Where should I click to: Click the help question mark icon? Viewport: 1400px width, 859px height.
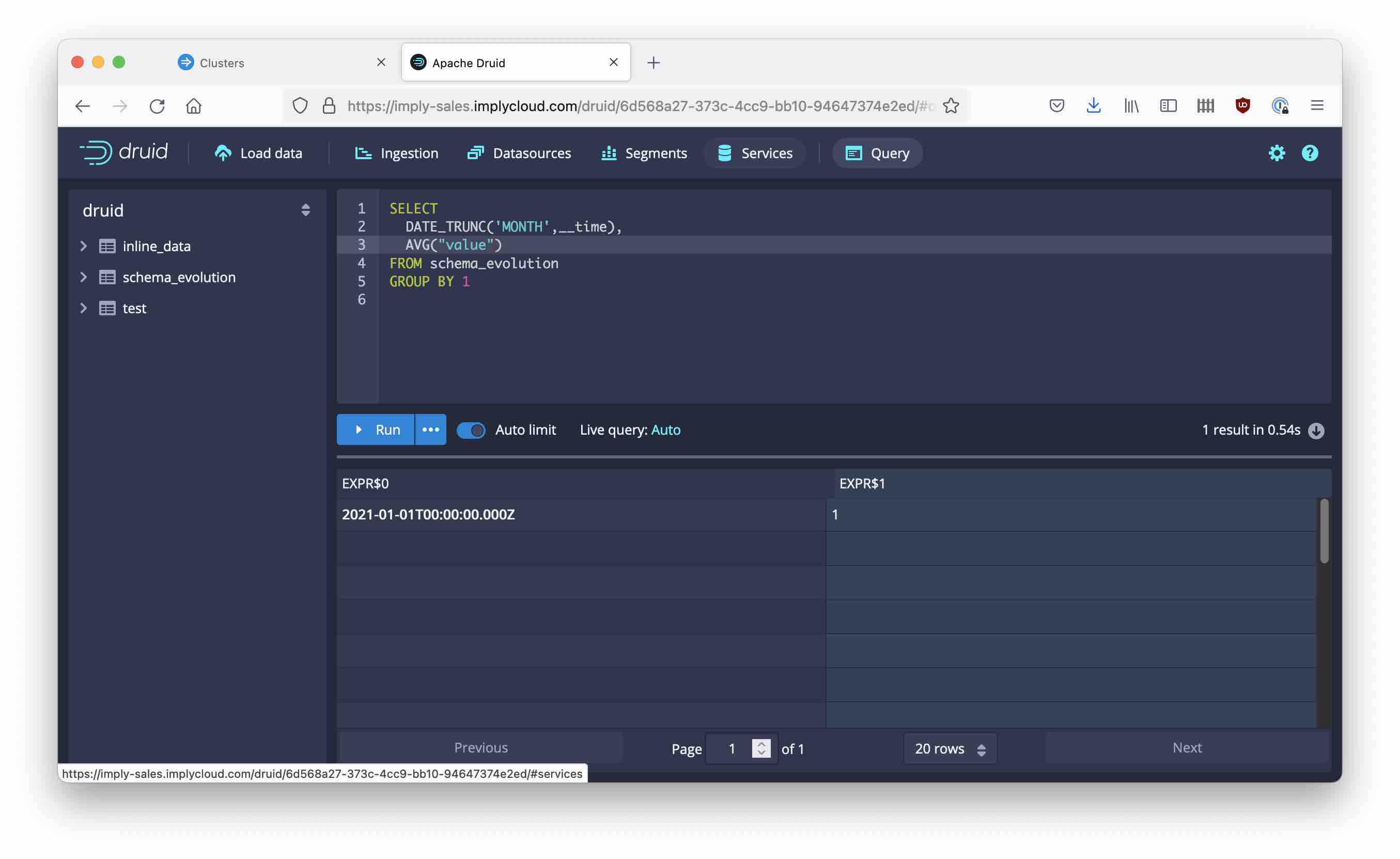[1310, 153]
